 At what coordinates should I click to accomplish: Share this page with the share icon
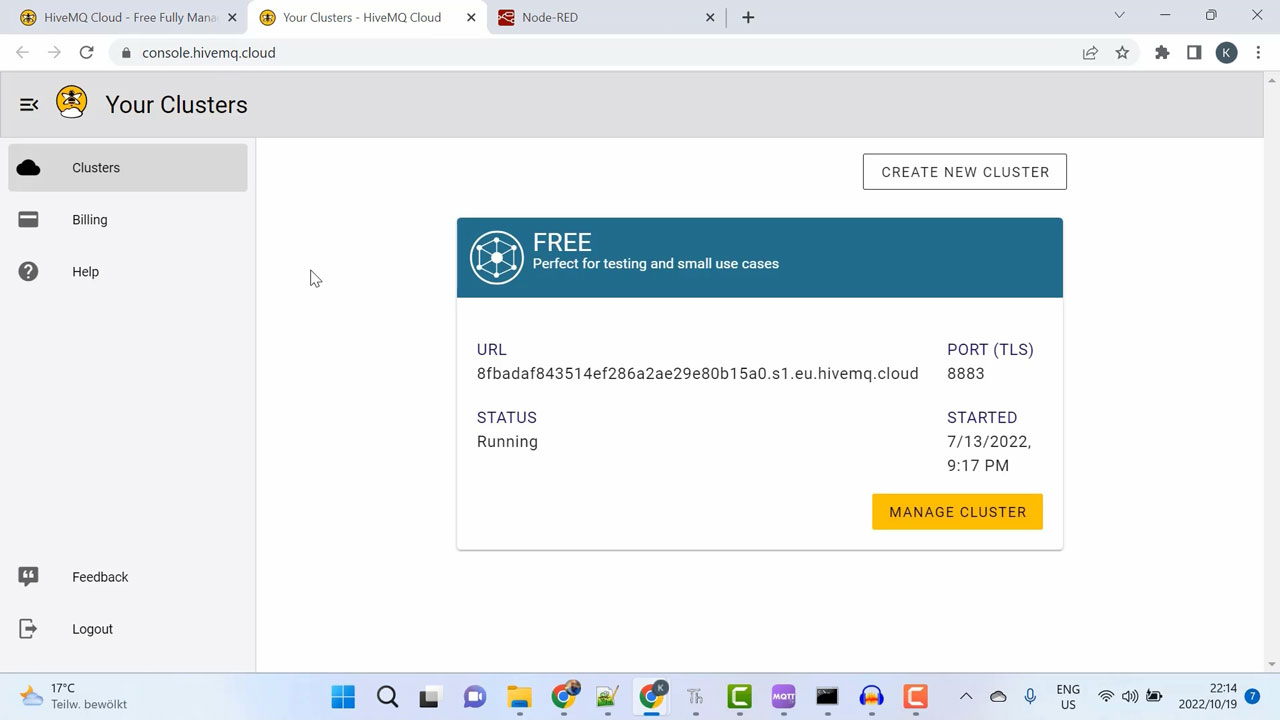click(x=1090, y=53)
